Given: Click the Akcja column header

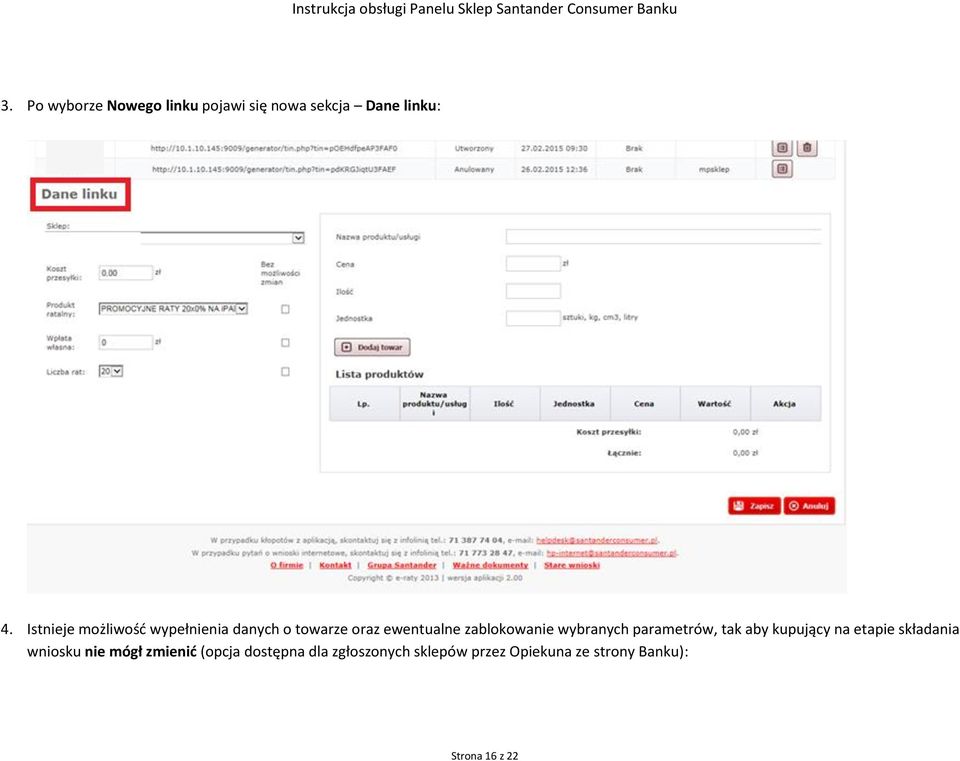Looking at the screenshot, I should [x=786, y=403].
